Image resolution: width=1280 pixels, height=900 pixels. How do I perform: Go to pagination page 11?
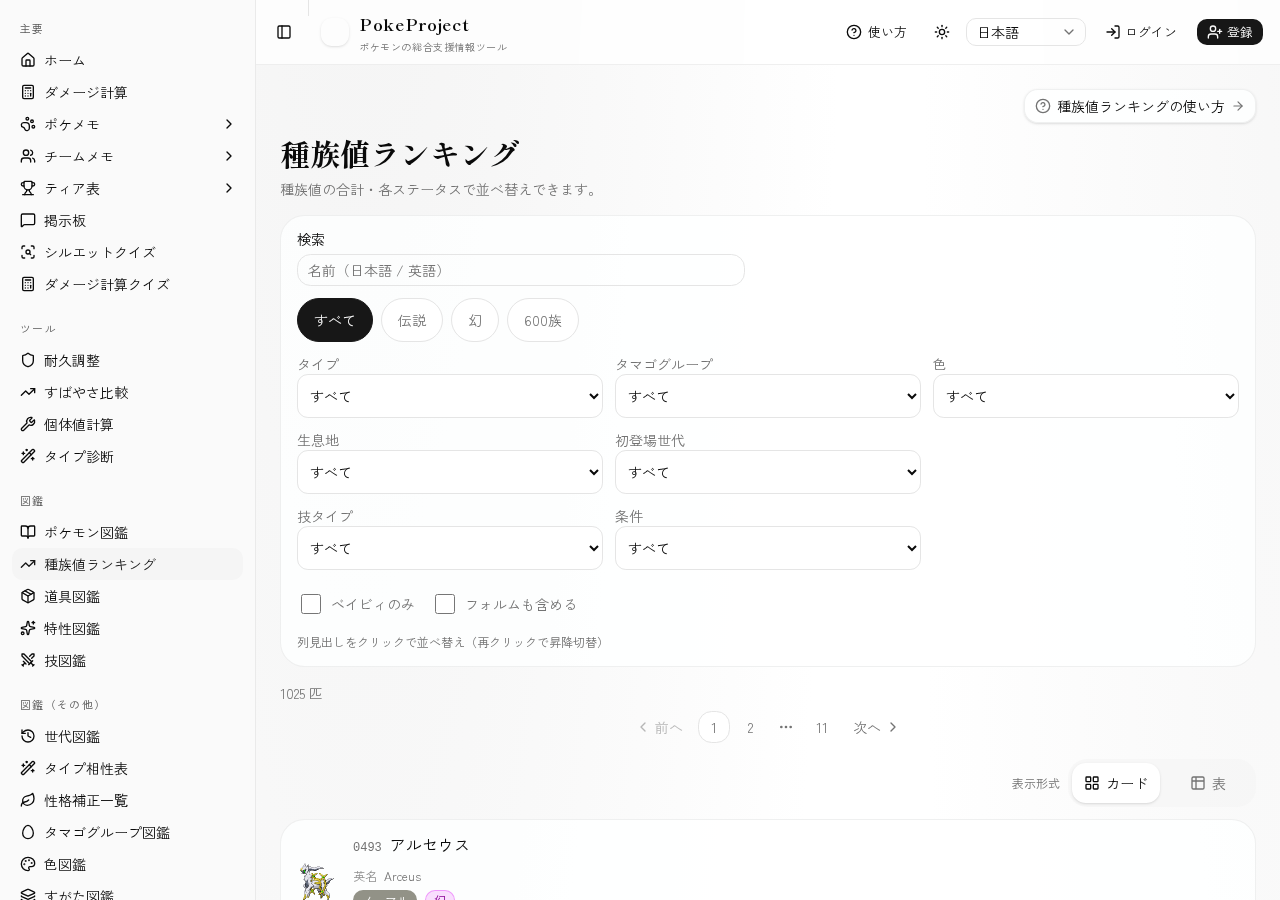coord(822,727)
